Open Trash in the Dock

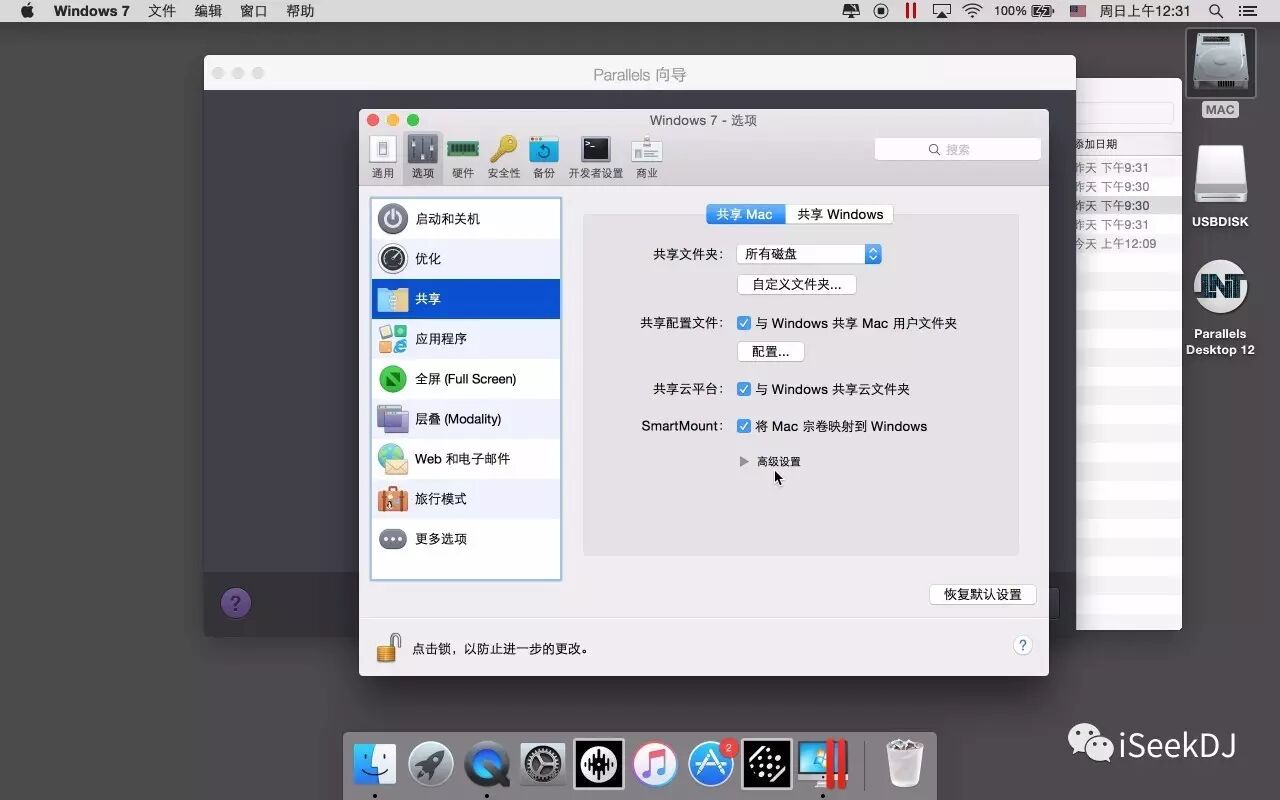(x=905, y=765)
